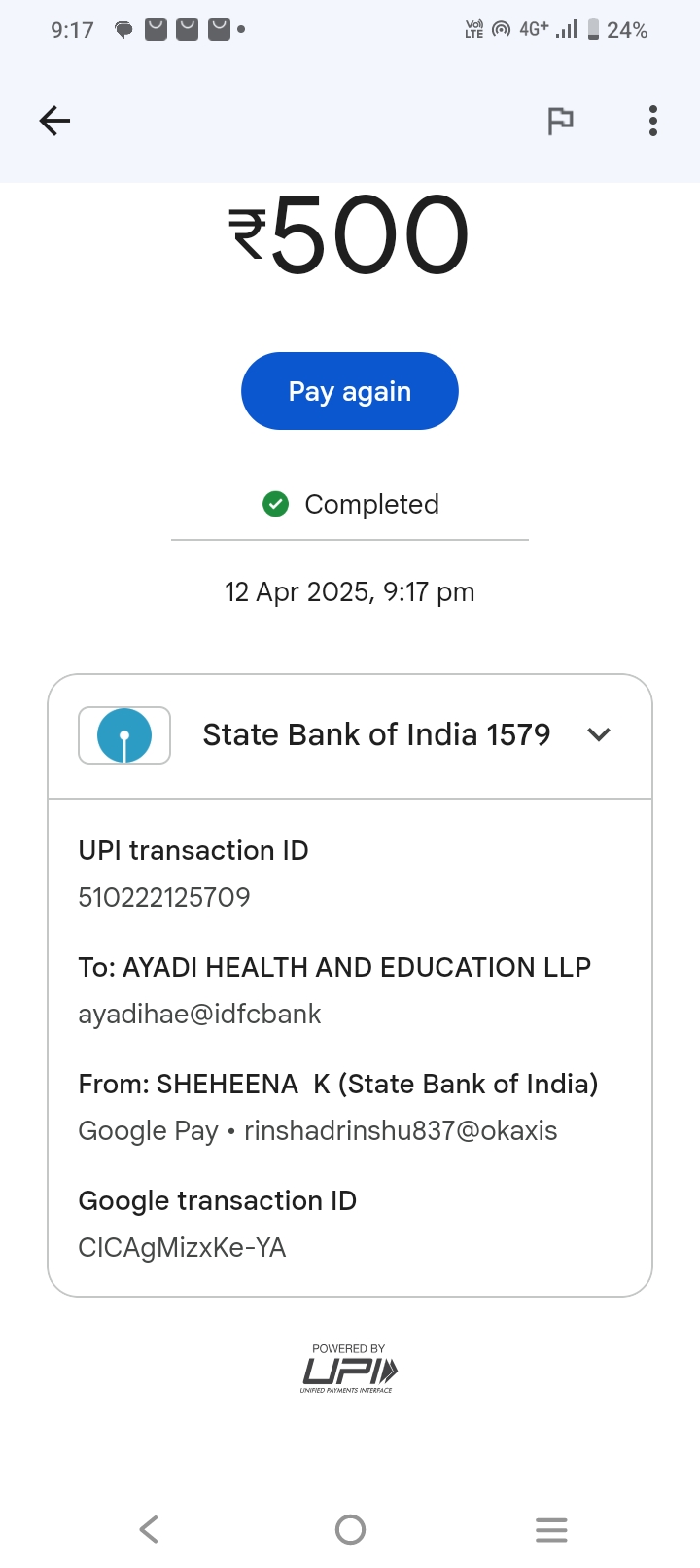Tap the rinshadrinshu837@okaxis UPI address

click(401, 1130)
